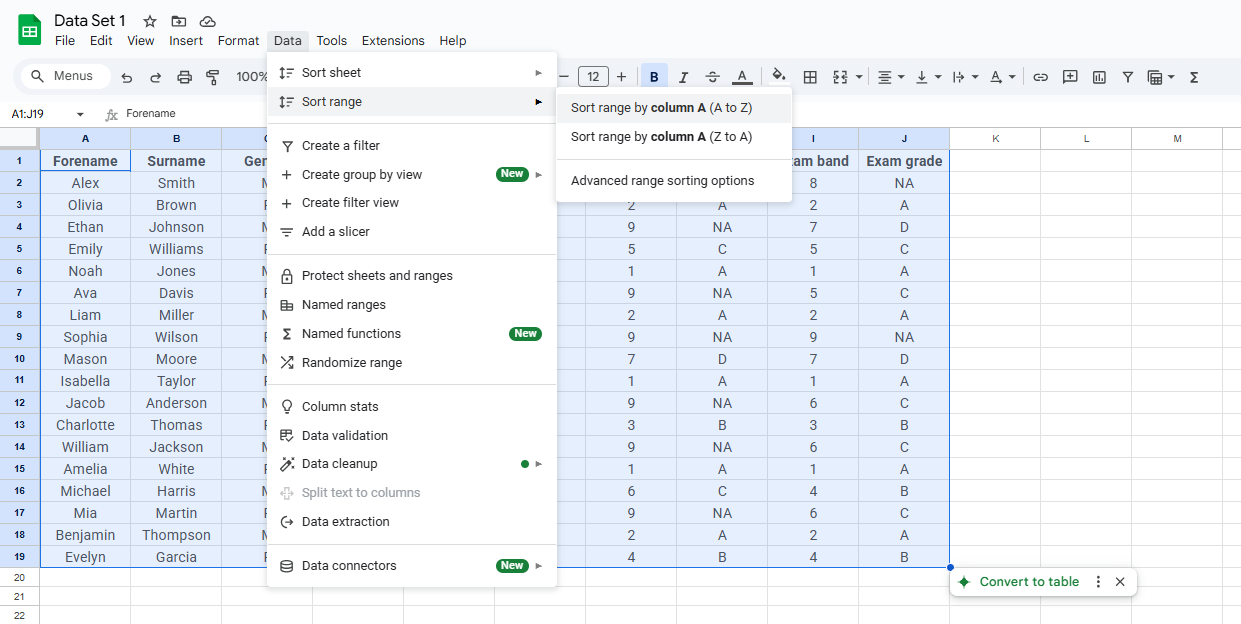Image resolution: width=1241 pixels, height=624 pixels.
Task: Expand the Data cleanup submenu
Action: pos(412,464)
